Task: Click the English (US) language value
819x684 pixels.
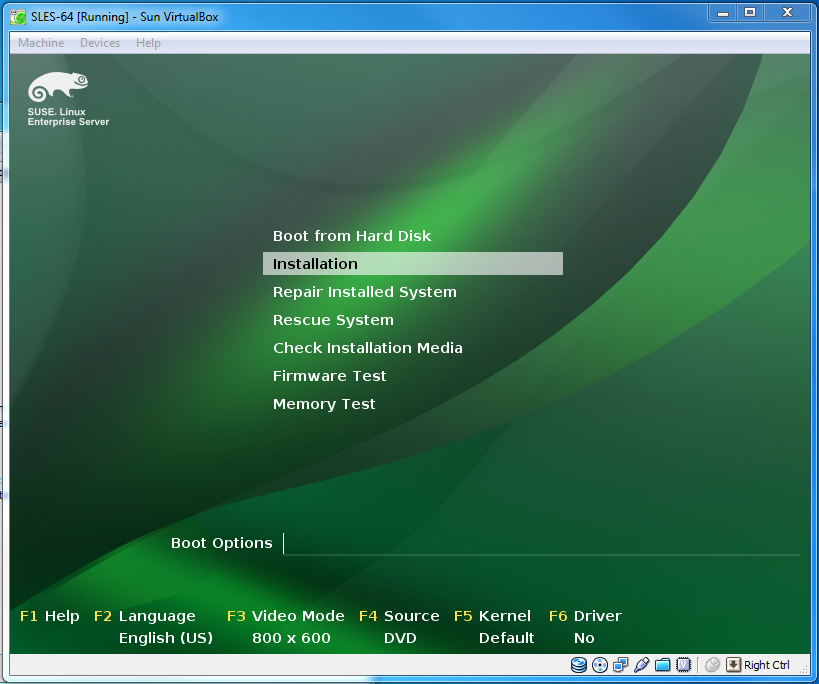Action: 166,638
